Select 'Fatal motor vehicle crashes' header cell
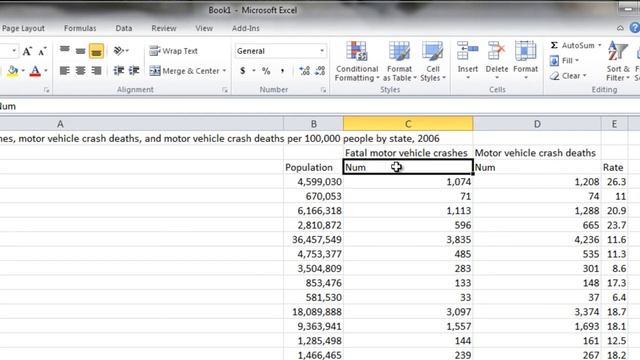 (x=408, y=153)
